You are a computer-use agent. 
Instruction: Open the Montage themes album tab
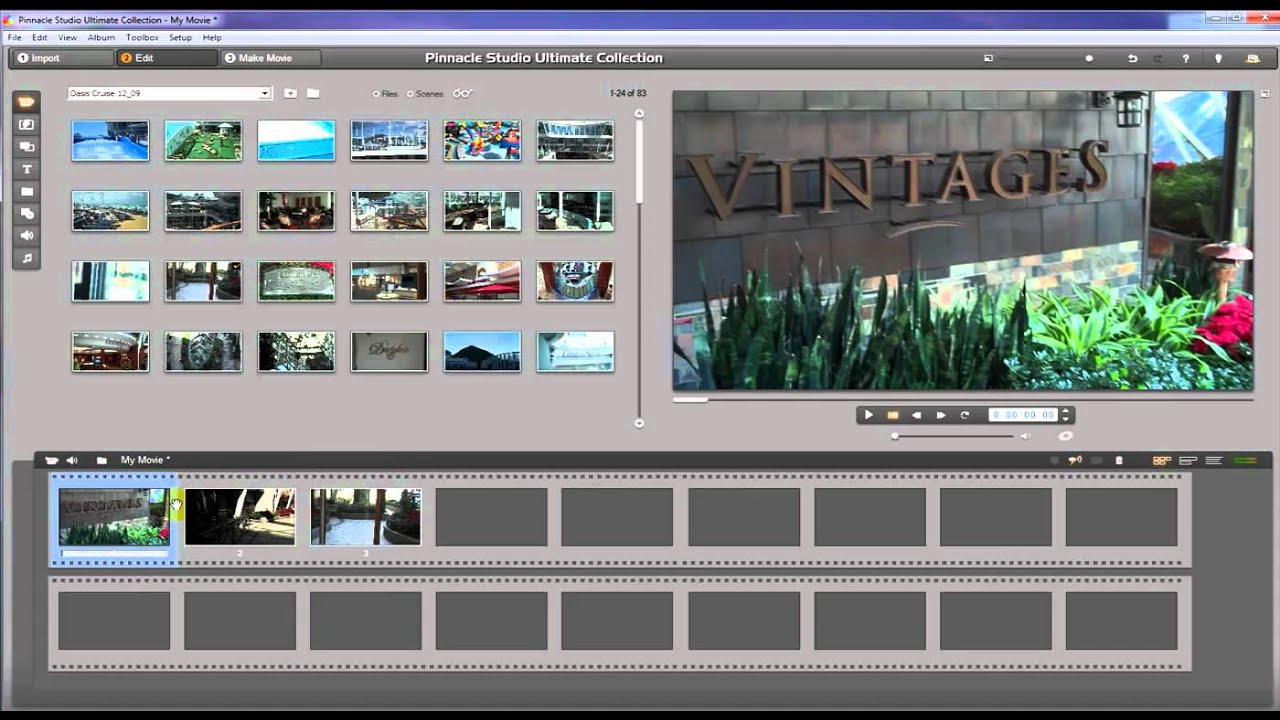[26, 147]
